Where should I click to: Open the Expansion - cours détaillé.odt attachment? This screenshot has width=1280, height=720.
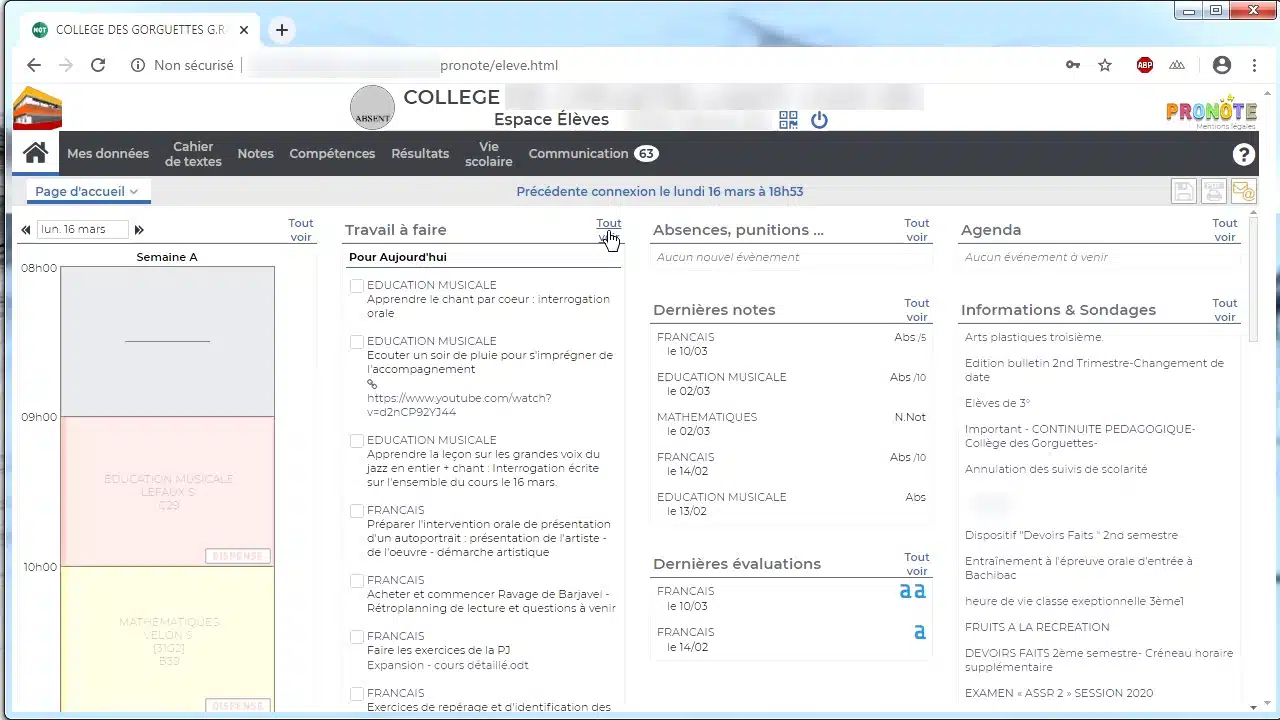(448, 665)
